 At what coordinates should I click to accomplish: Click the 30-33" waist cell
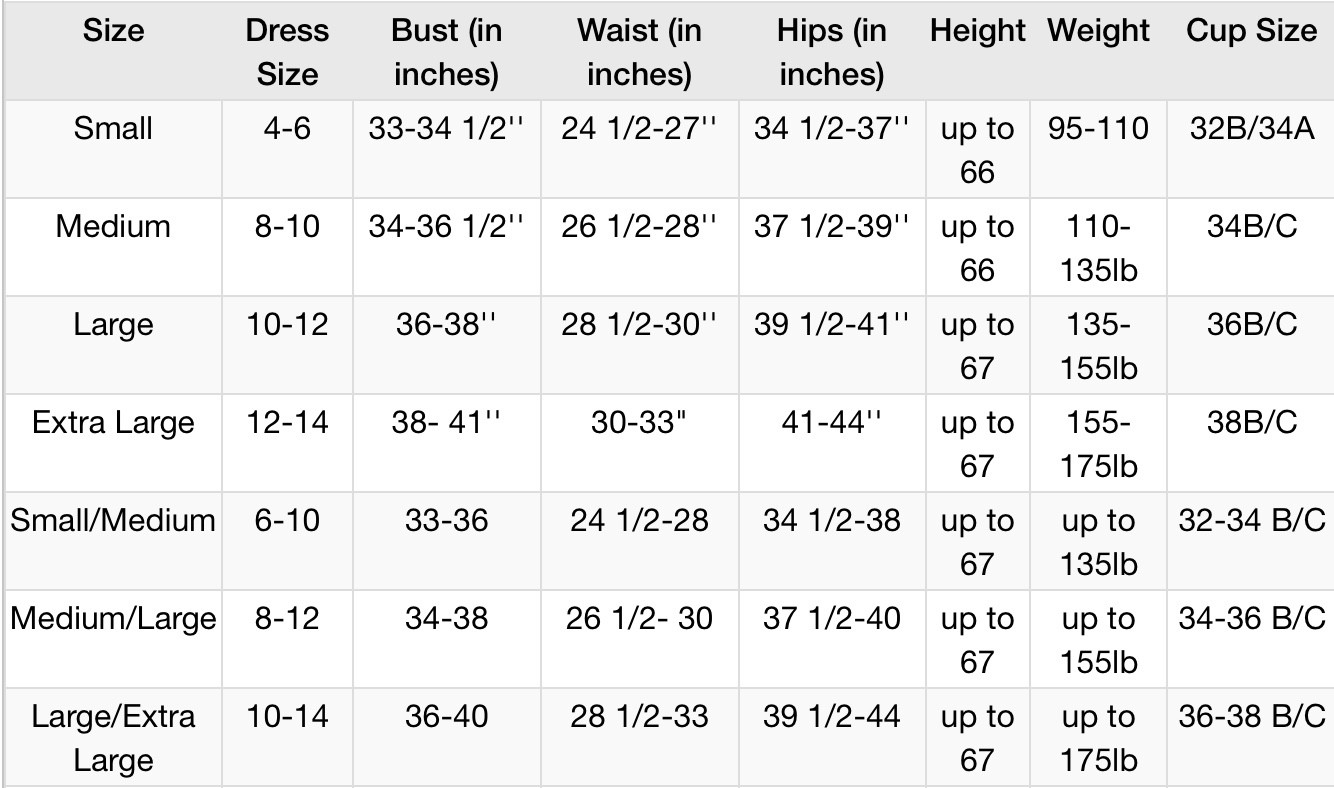pos(639,423)
